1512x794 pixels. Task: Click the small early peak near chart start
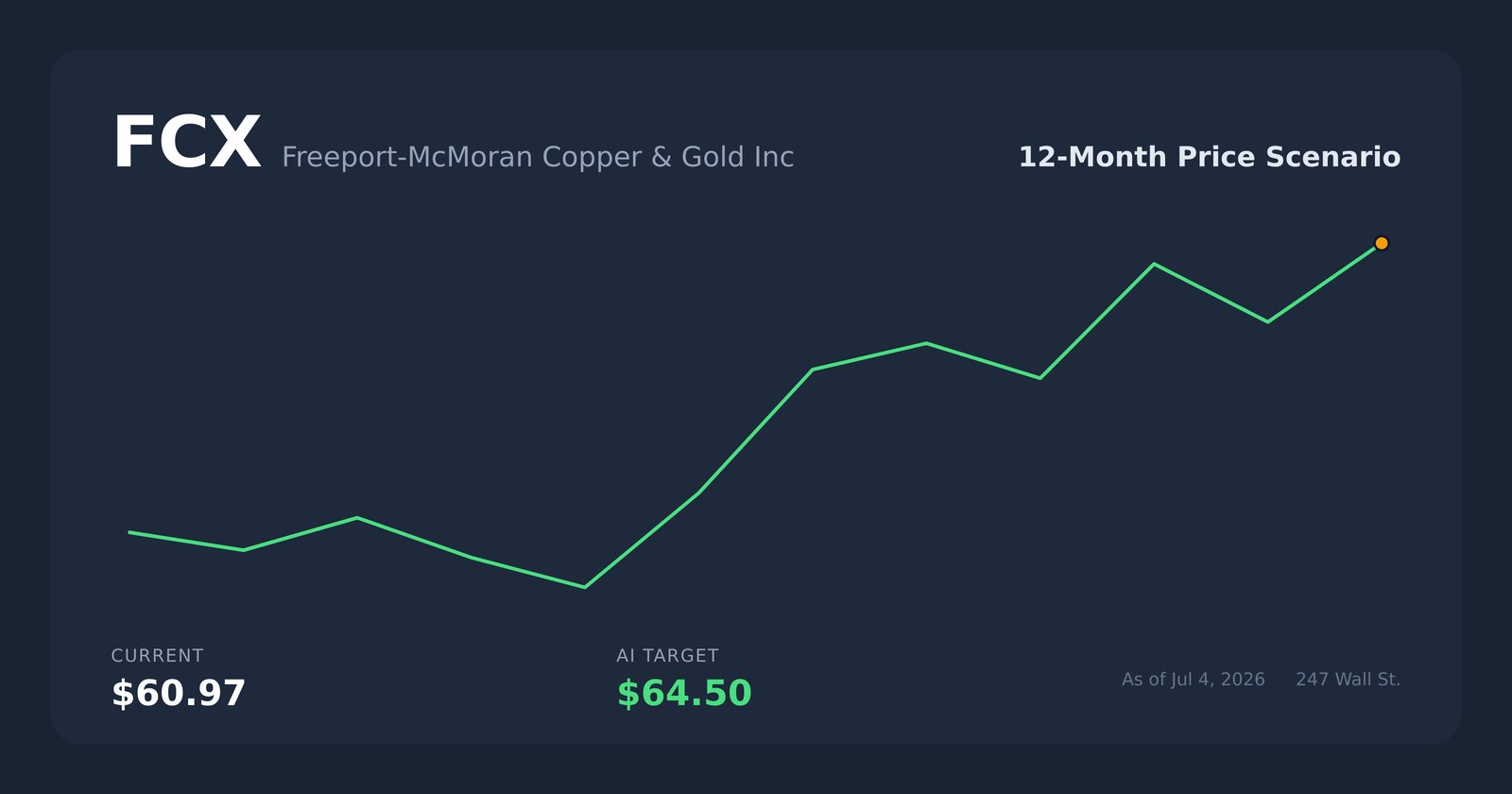pos(356,518)
